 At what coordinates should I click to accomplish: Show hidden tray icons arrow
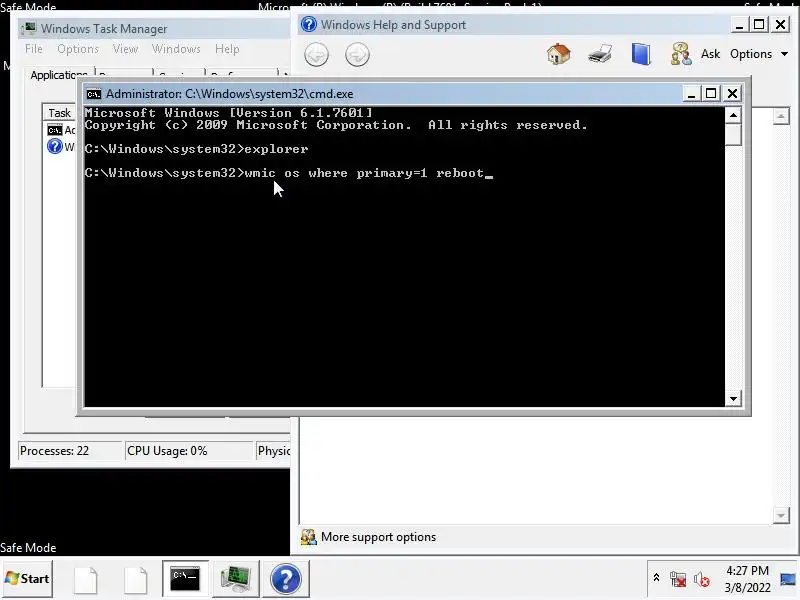(x=656, y=578)
